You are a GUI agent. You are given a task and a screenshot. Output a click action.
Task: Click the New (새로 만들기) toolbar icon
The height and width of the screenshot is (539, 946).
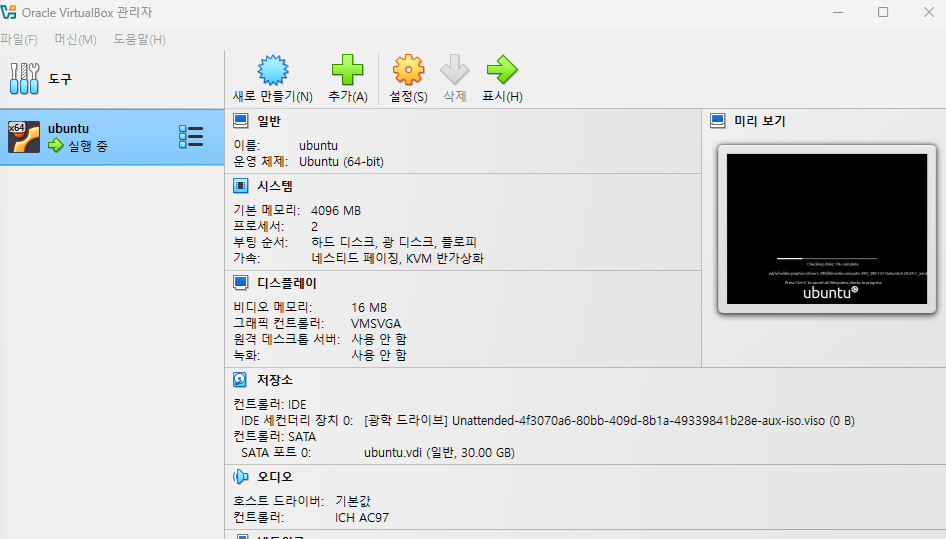coord(273,70)
